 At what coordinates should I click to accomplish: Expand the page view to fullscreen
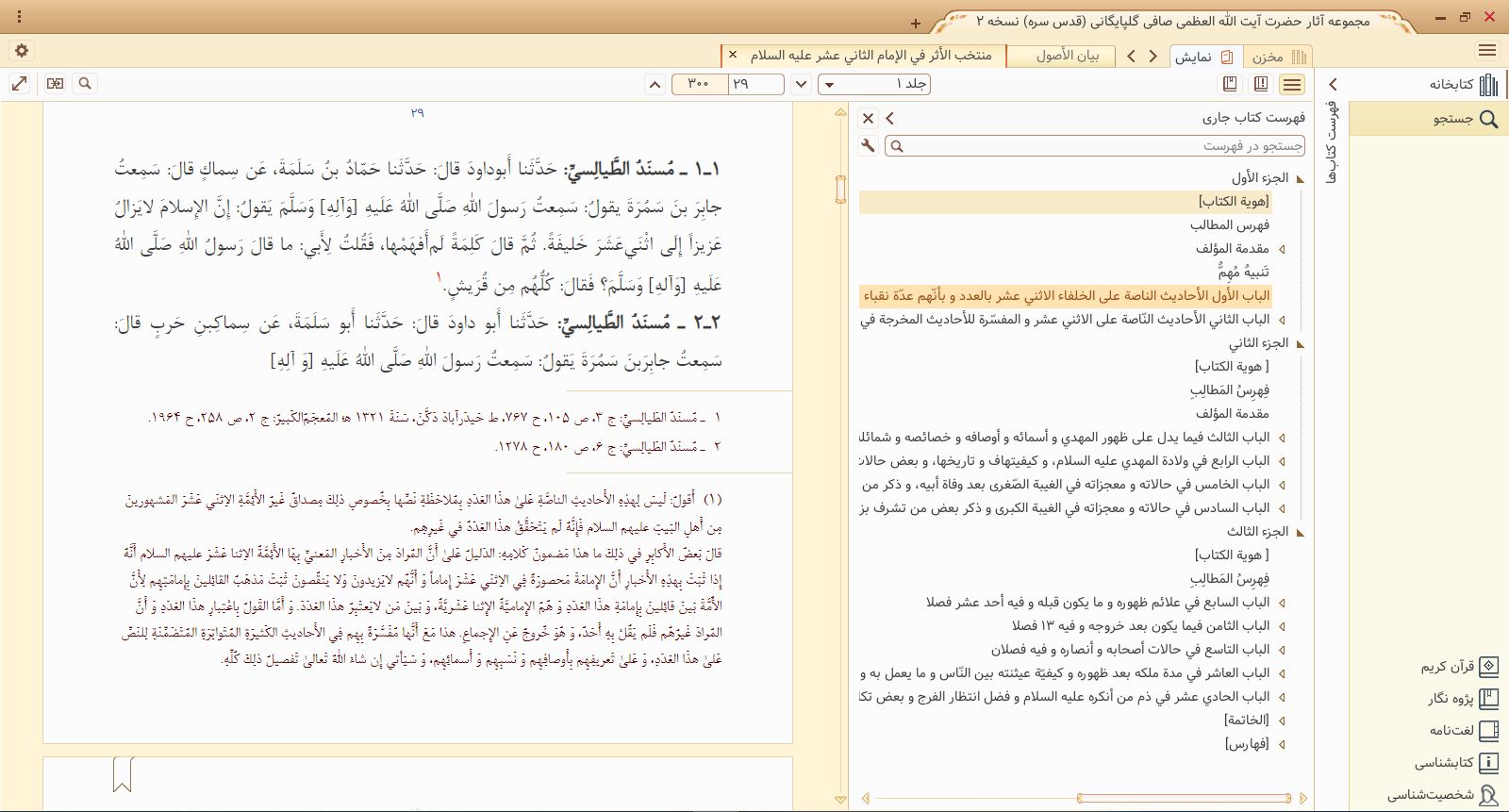[x=20, y=84]
